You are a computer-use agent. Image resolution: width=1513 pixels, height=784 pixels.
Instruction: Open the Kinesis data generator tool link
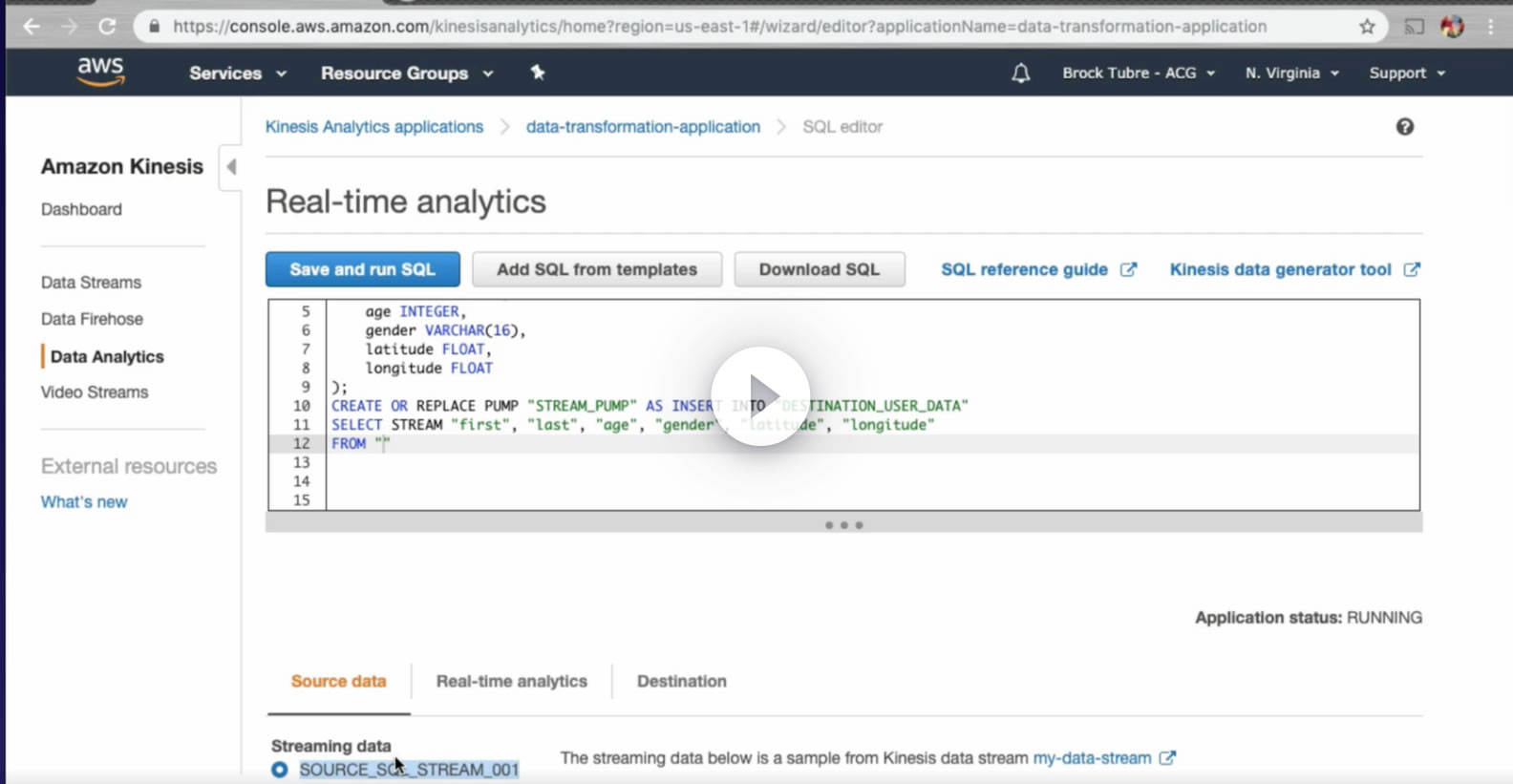pyautogui.click(x=1280, y=269)
